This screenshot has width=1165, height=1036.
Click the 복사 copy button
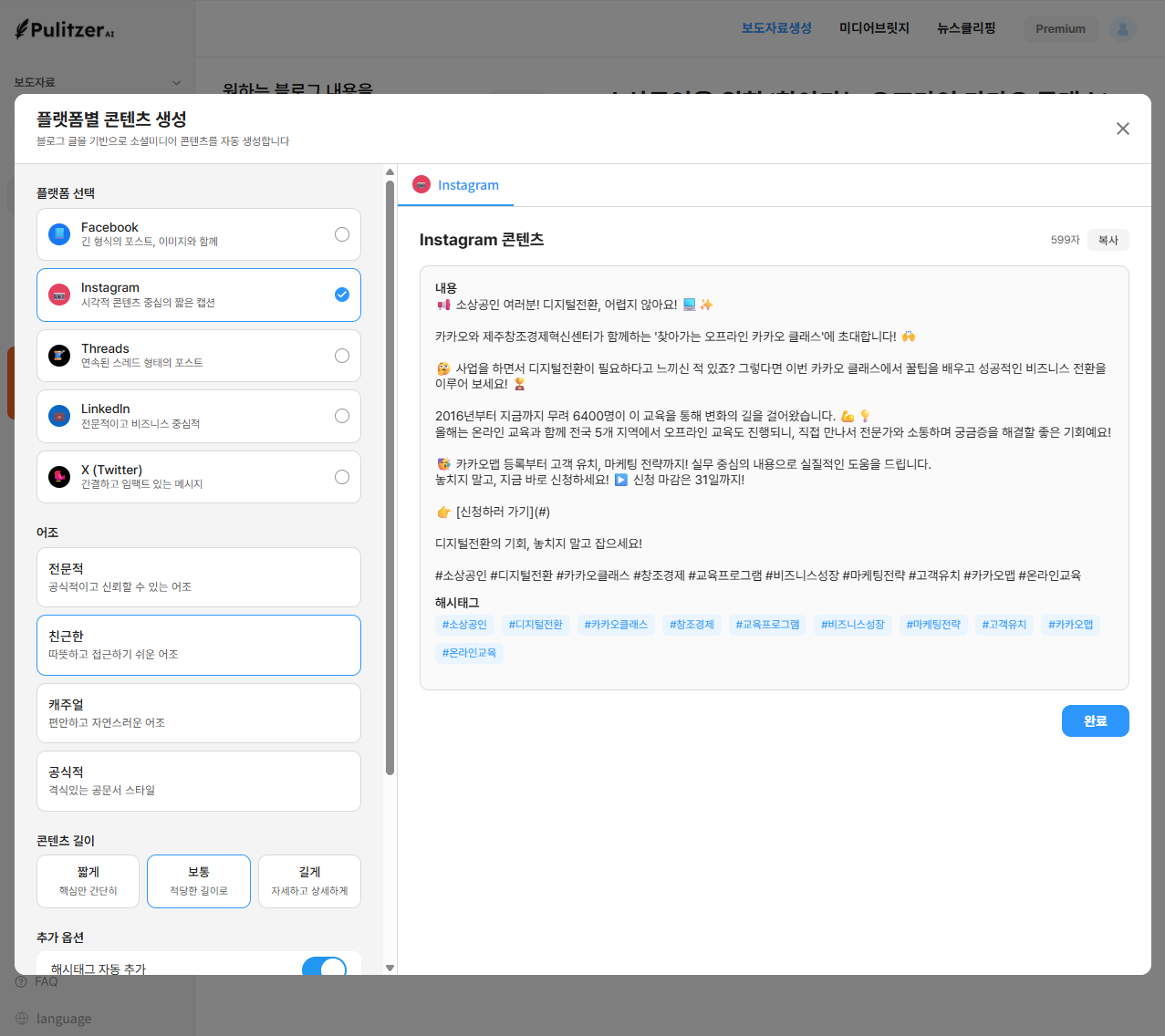coord(1108,240)
